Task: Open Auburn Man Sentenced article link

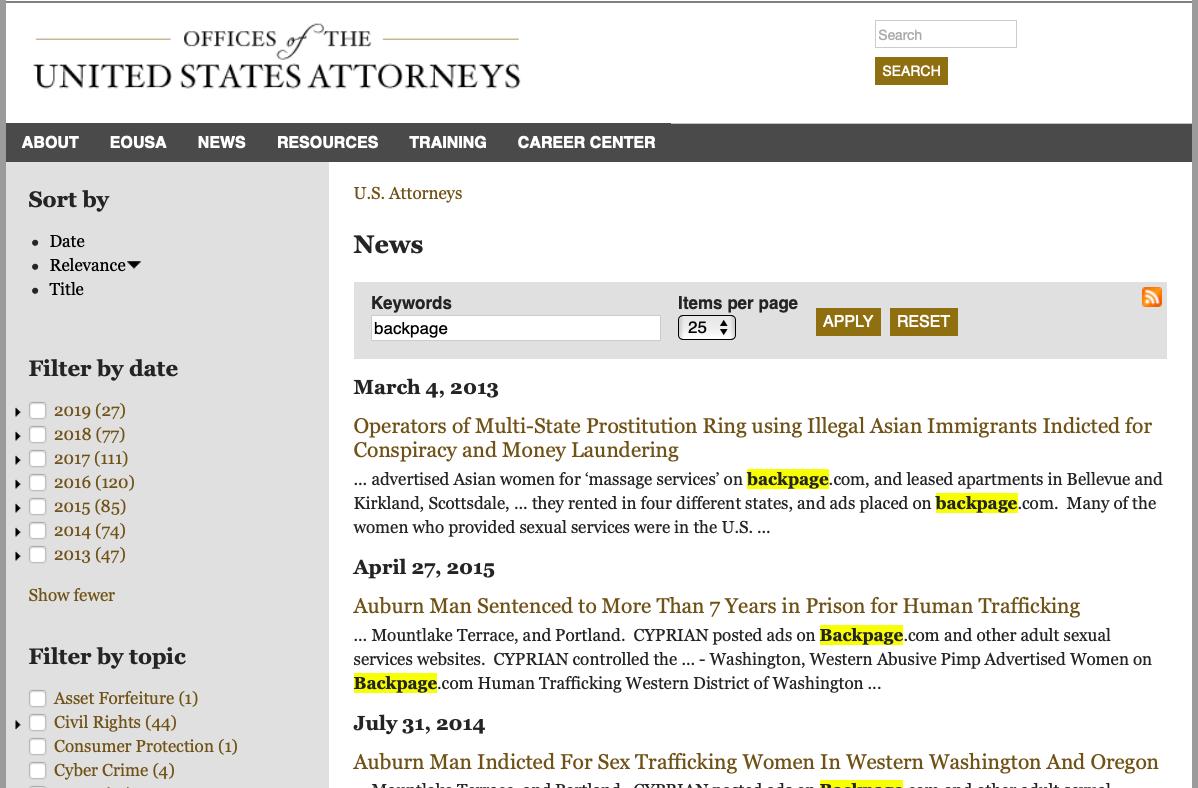Action: pos(717,606)
